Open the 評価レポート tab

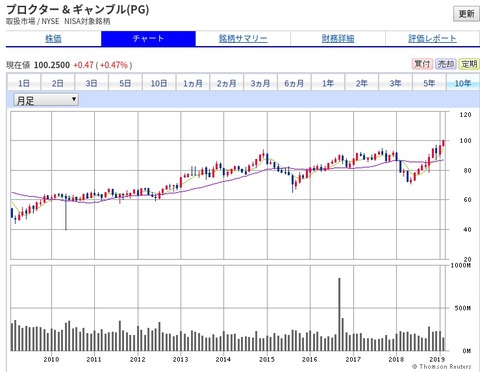(x=432, y=39)
